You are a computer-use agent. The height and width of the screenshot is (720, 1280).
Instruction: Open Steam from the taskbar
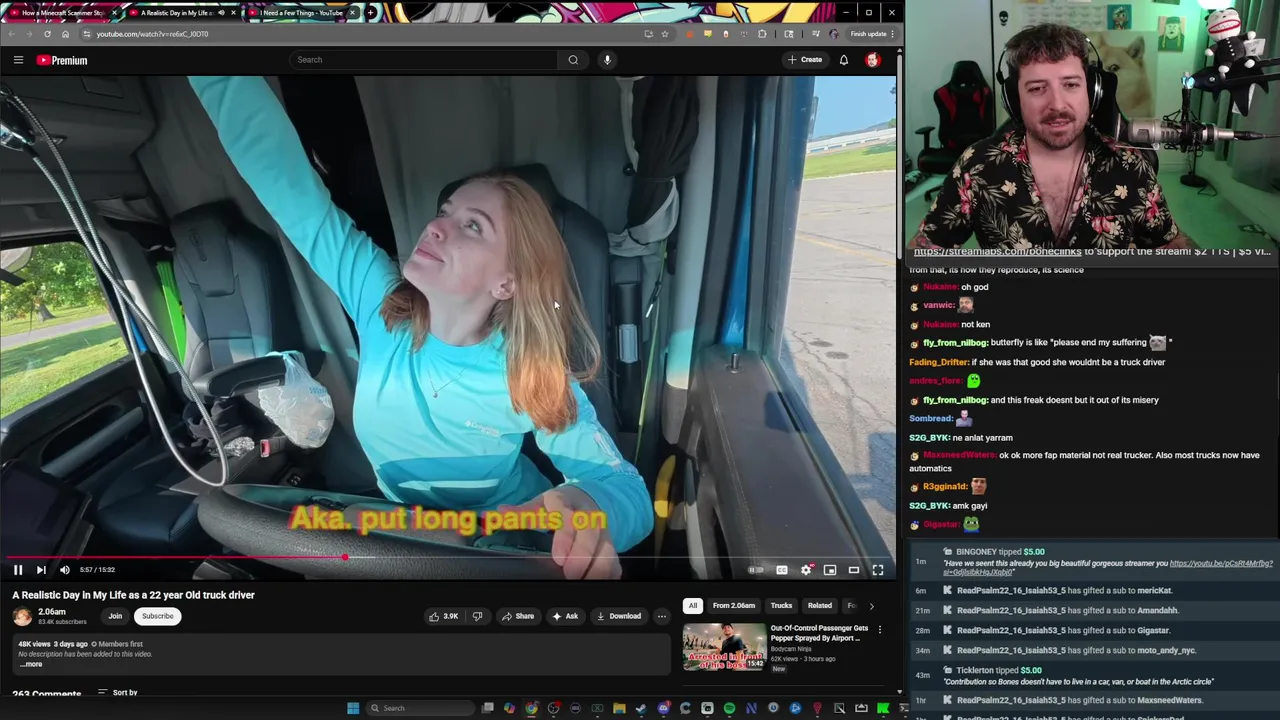coord(641,708)
